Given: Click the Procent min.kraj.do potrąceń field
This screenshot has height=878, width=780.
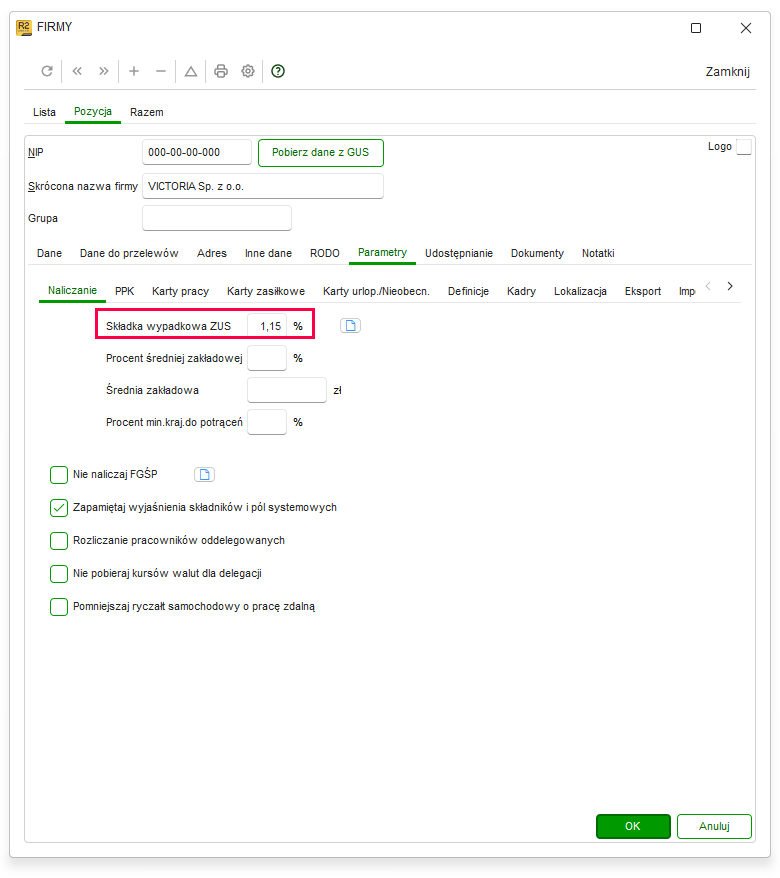Looking at the screenshot, I should pyautogui.click(x=267, y=422).
